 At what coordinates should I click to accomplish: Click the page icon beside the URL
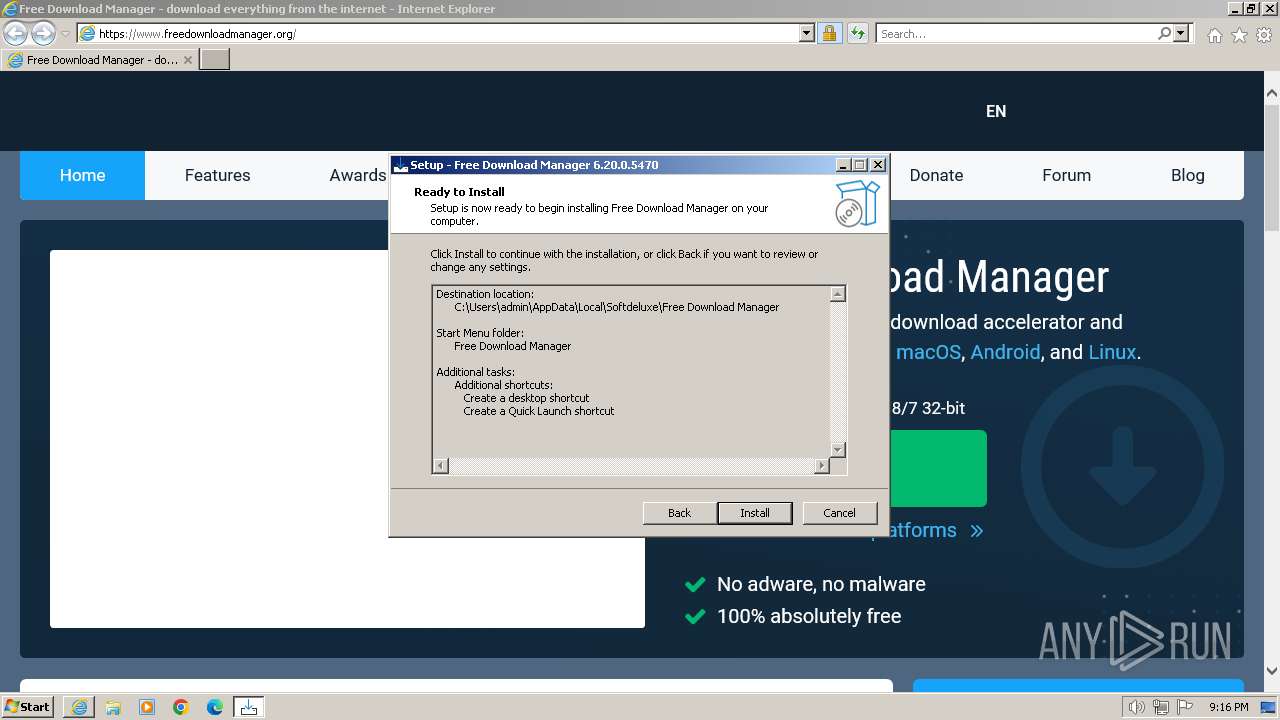(87, 33)
